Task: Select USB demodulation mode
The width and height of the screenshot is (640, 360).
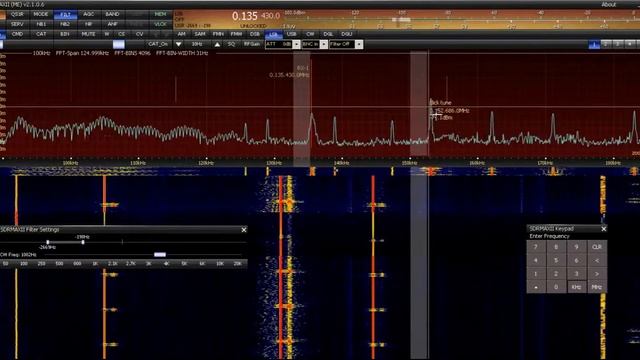Action: pos(291,34)
